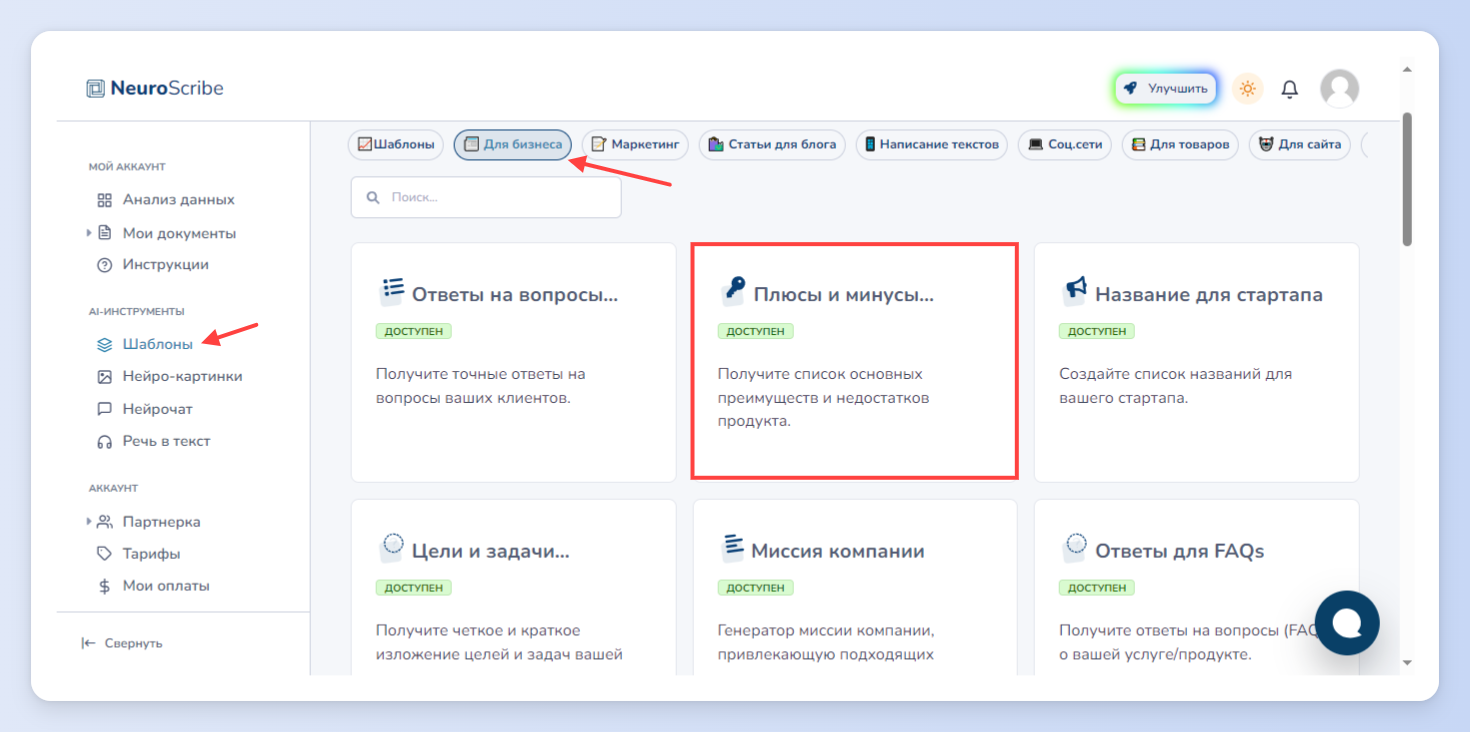
Task: Click the megaphone icon on Название для стартапа
Action: pos(1075,291)
